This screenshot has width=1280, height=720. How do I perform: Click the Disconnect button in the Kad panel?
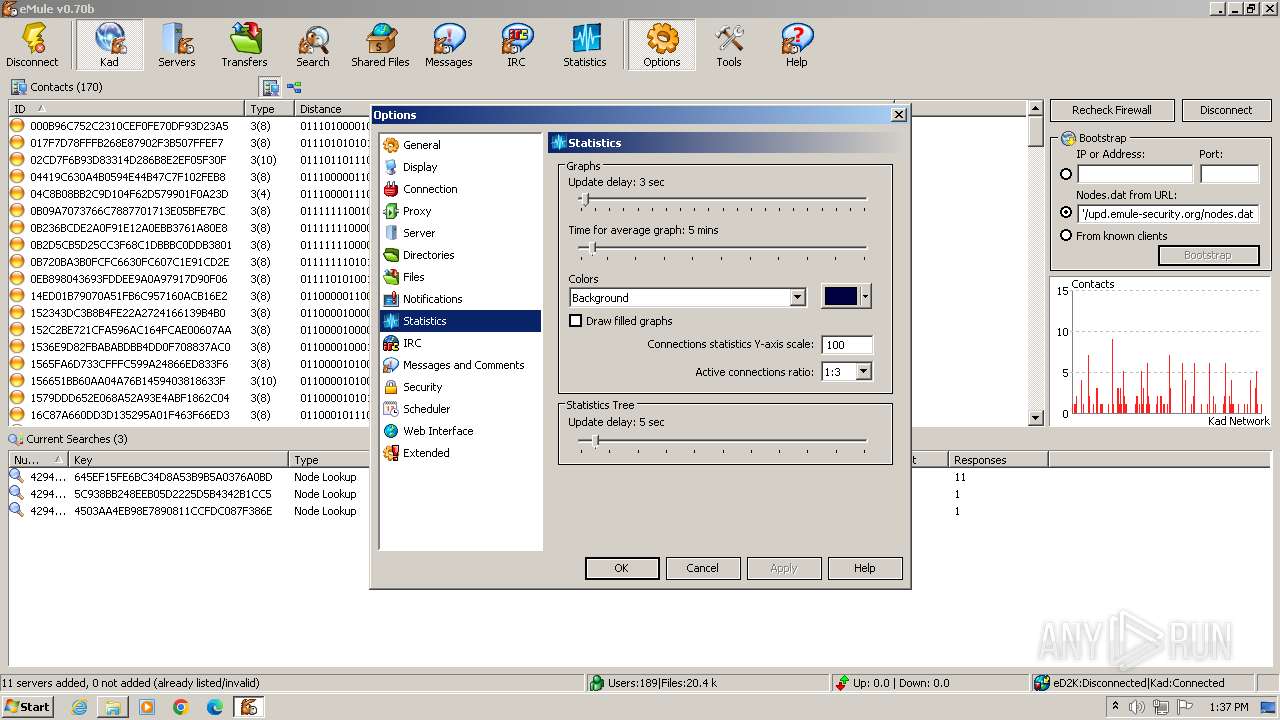1226,110
